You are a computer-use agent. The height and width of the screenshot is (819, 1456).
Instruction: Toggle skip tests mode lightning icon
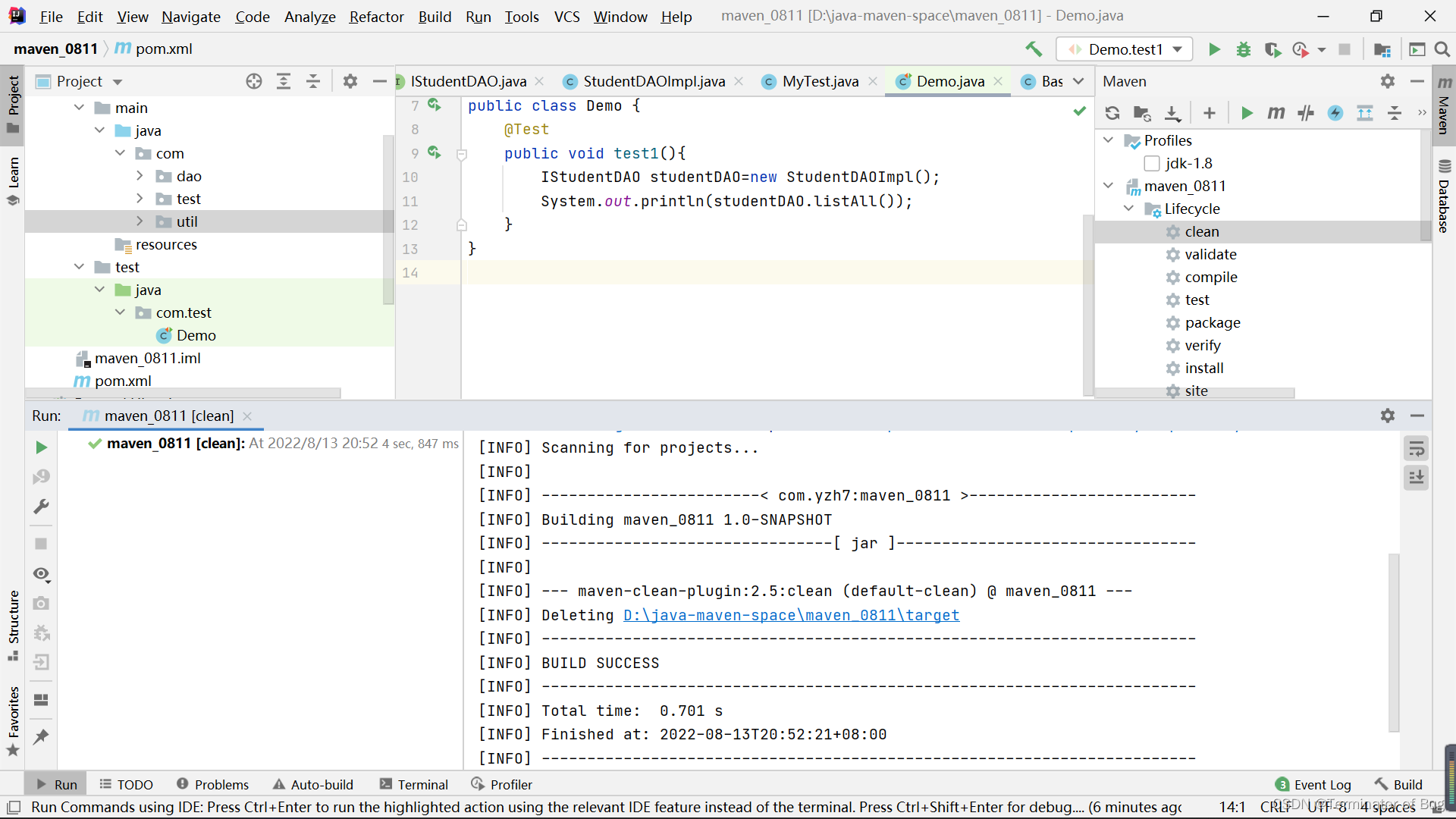click(1335, 113)
